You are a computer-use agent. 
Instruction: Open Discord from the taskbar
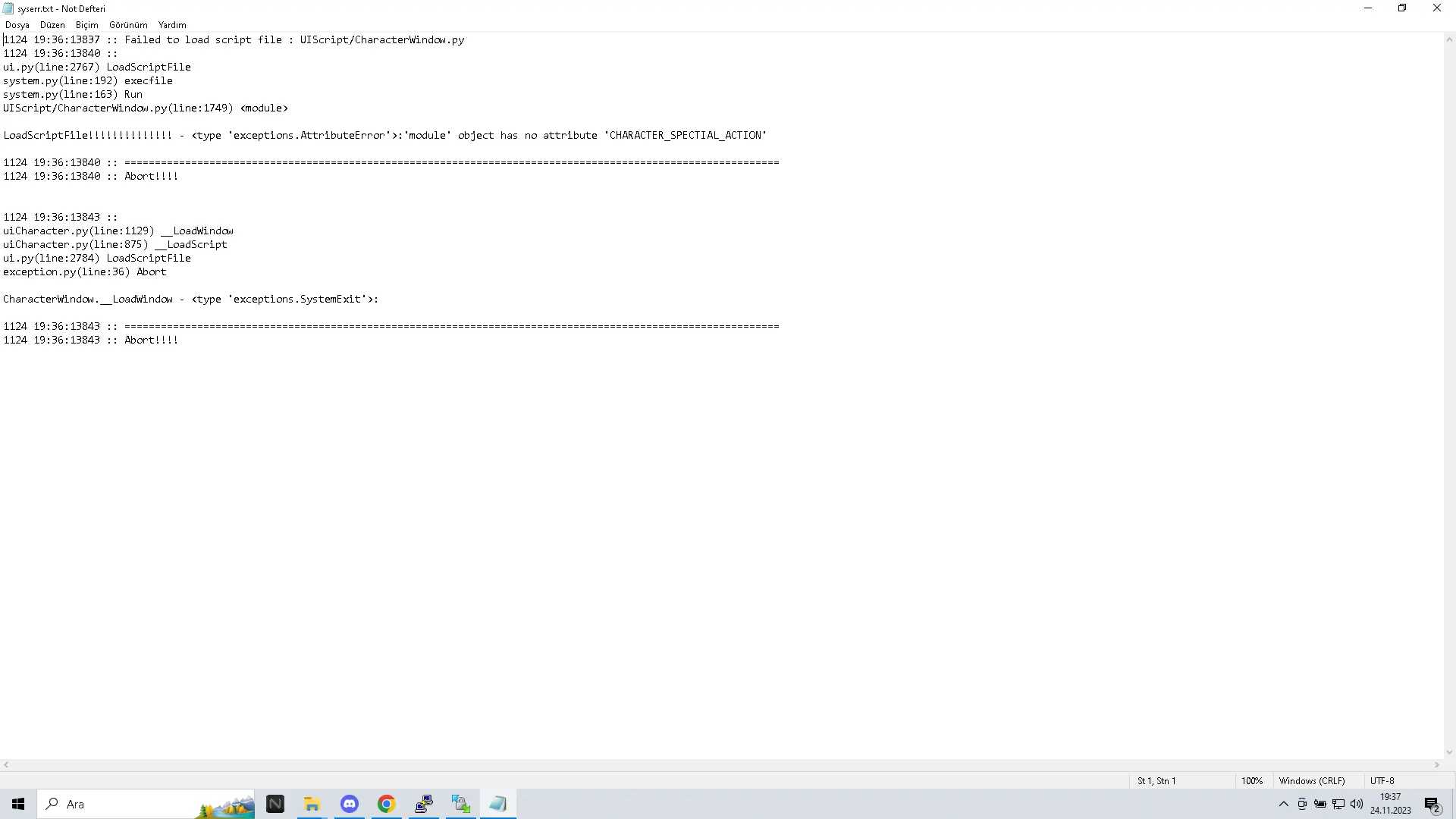(350, 804)
